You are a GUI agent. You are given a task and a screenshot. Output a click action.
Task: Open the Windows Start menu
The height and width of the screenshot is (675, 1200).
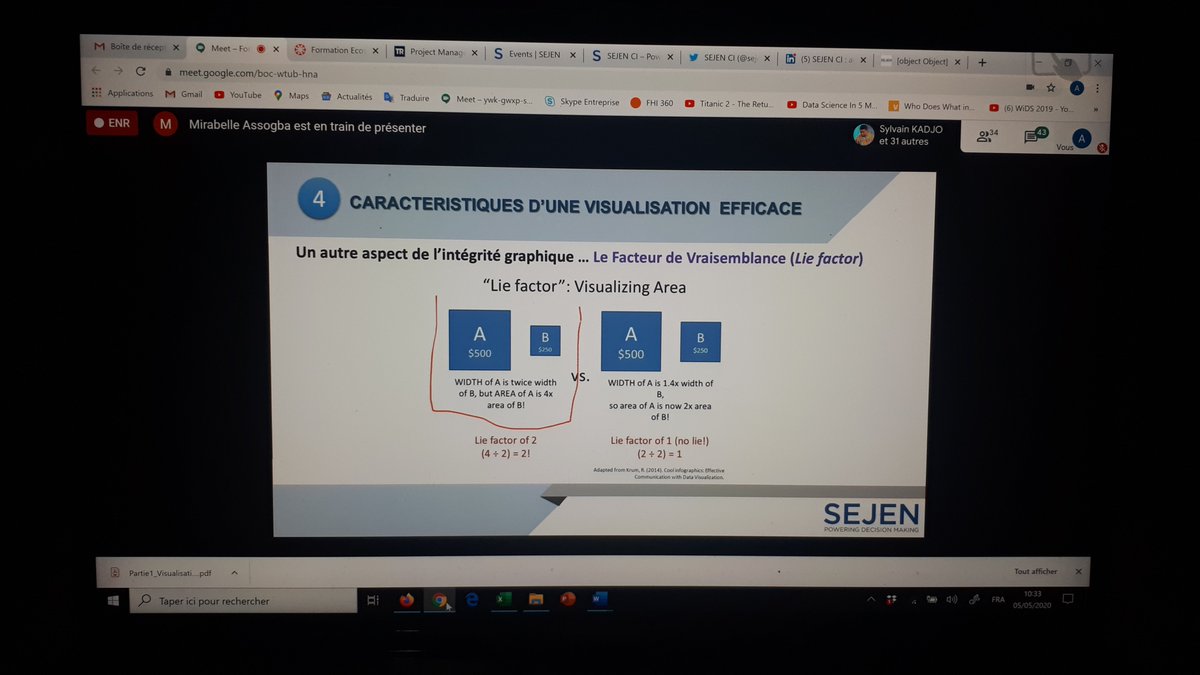click(113, 600)
